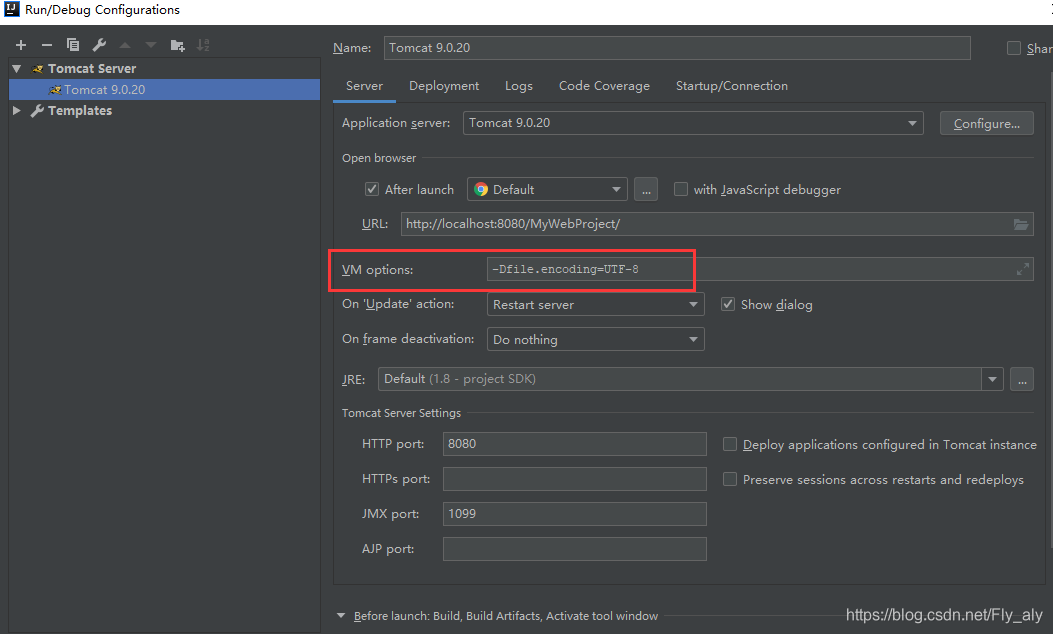This screenshot has width=1053, height=634.
Task: Add a new configuration with plus icon
Action: (21, 45)
